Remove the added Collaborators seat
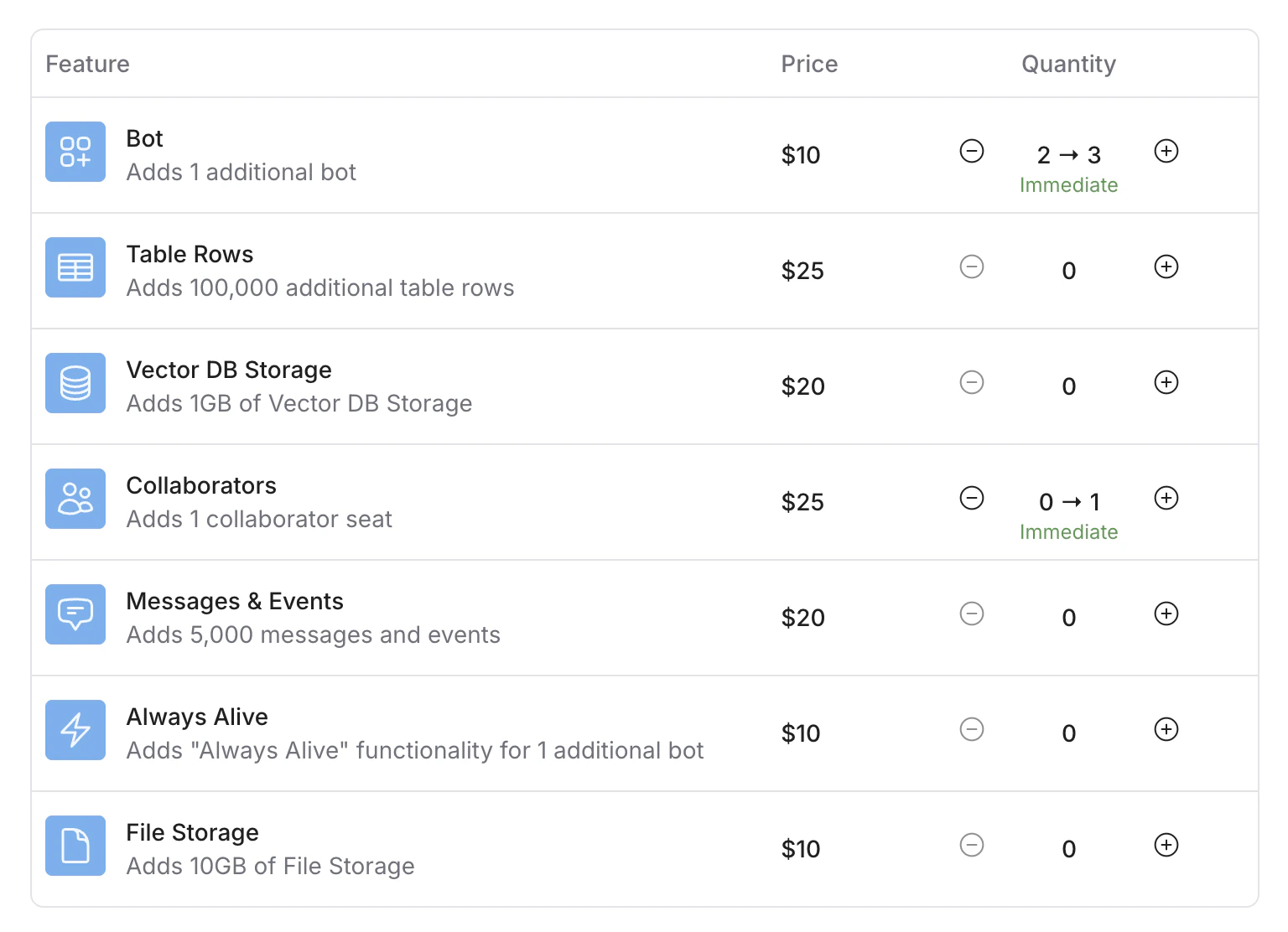 point(972,498)
